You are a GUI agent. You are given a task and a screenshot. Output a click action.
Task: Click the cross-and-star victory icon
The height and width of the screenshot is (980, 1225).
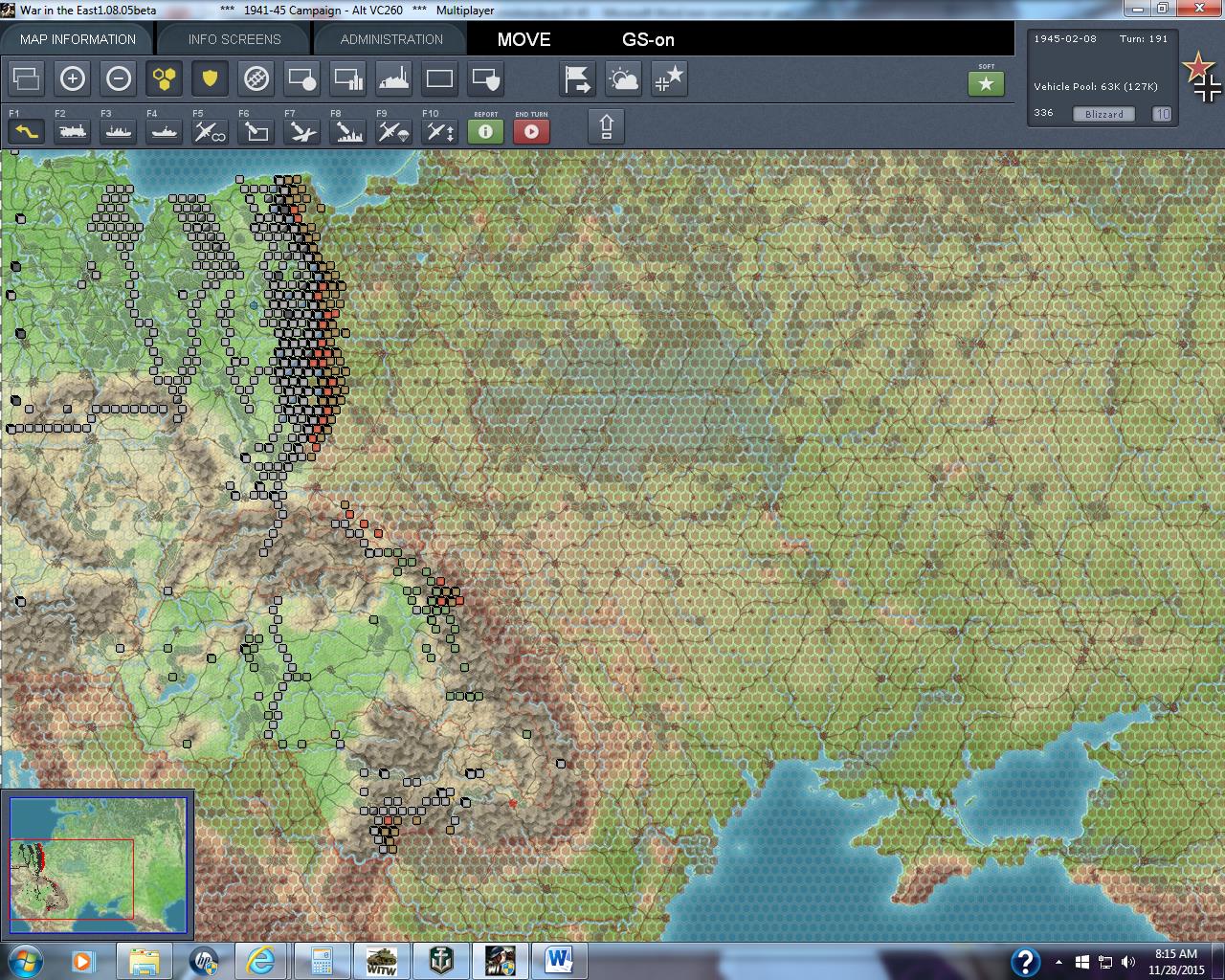[x=670, y=78]
